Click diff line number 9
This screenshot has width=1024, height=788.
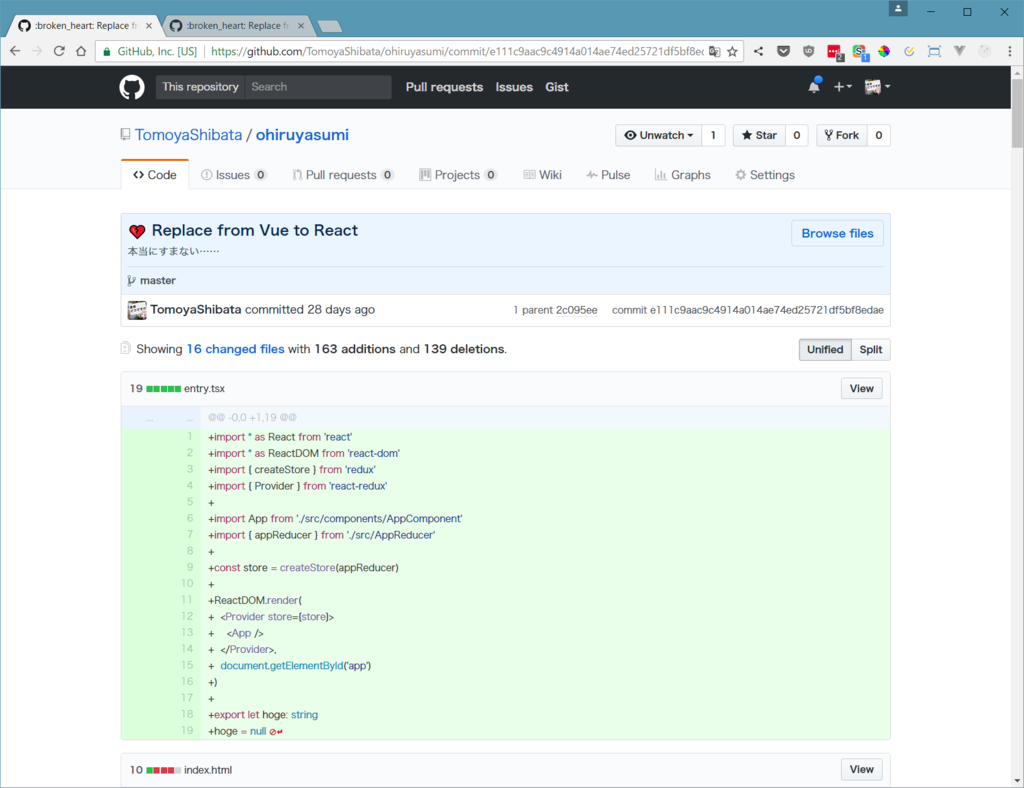[190, 567]
